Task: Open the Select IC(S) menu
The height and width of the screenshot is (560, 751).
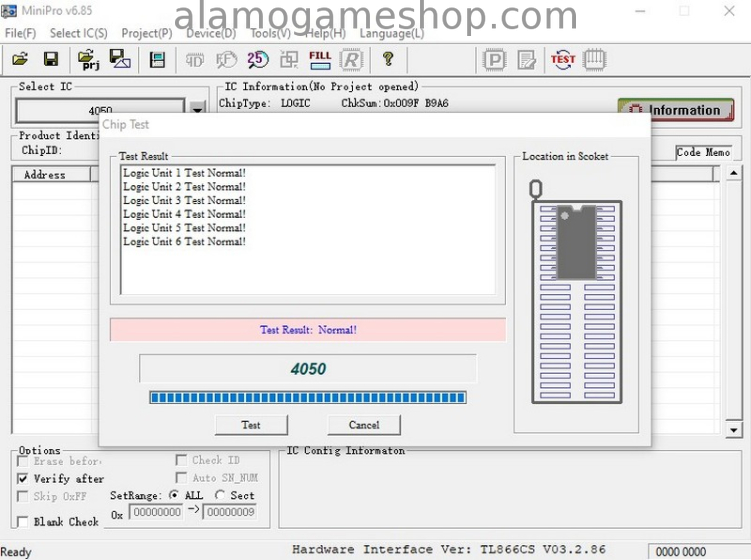Action: (78, 33)
